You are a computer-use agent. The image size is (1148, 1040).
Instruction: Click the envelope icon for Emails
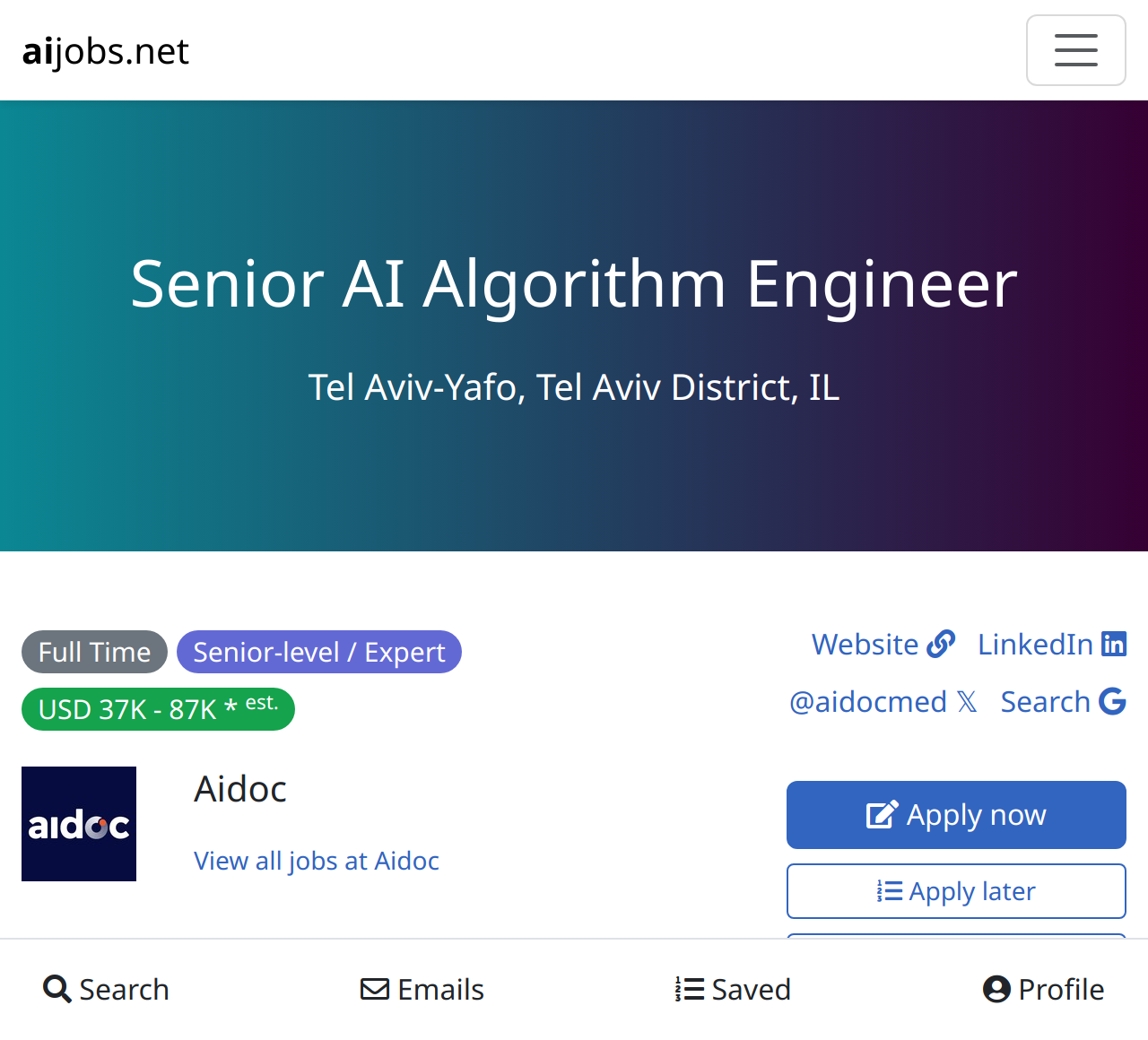(375, 989)
